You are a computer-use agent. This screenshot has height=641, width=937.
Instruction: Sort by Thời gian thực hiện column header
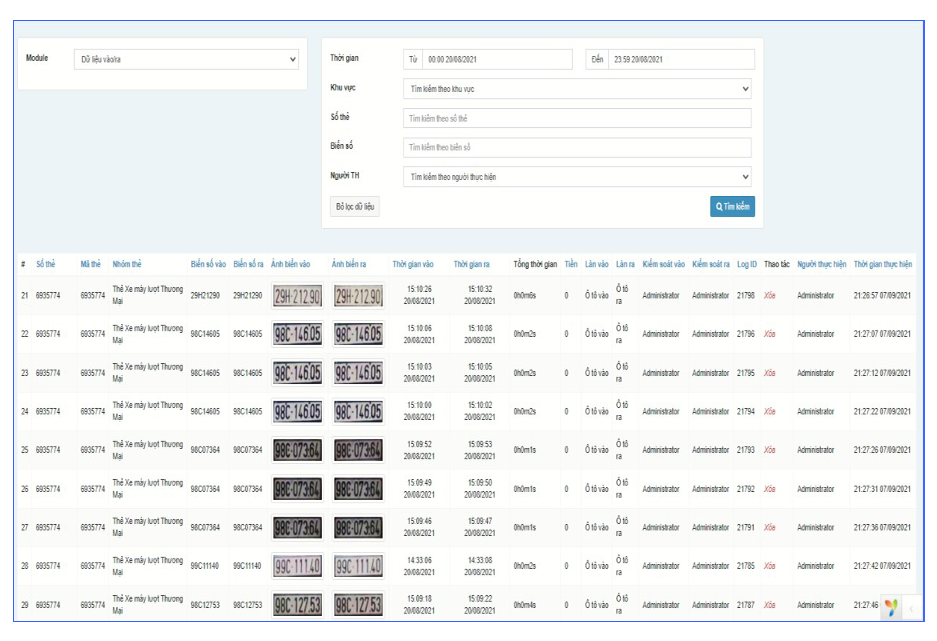[883, 264]
